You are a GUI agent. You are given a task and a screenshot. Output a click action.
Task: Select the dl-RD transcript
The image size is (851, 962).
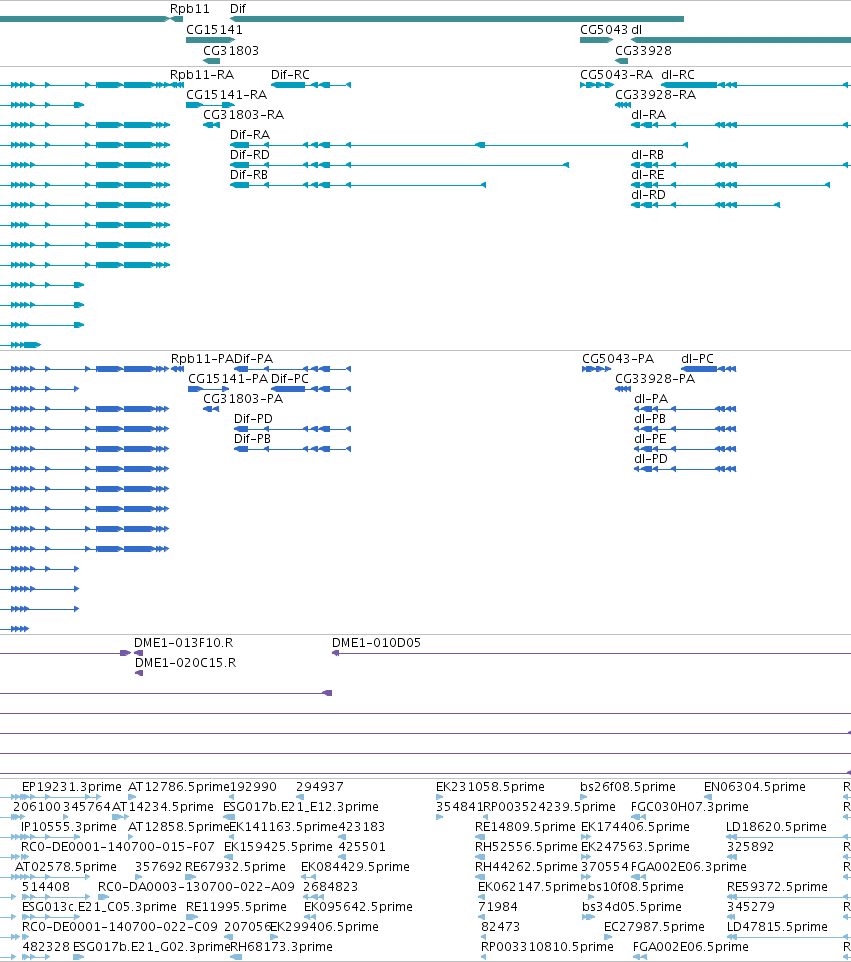(x=706, y=205)
